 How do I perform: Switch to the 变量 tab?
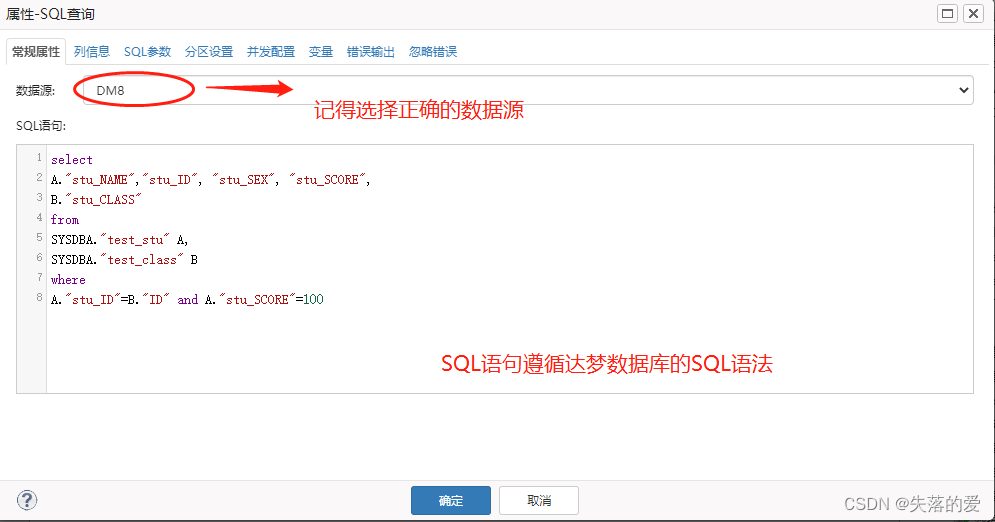click(320, 51)
